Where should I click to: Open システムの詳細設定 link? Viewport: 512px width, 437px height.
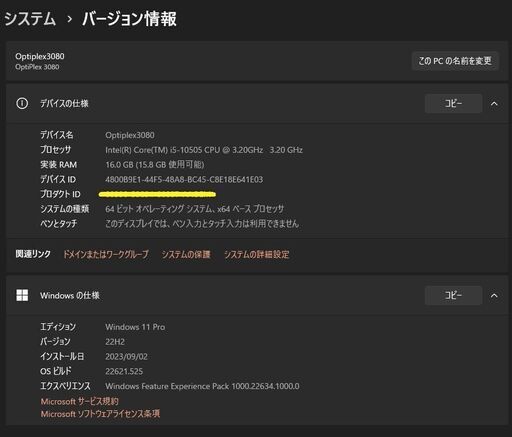point(257,254)
